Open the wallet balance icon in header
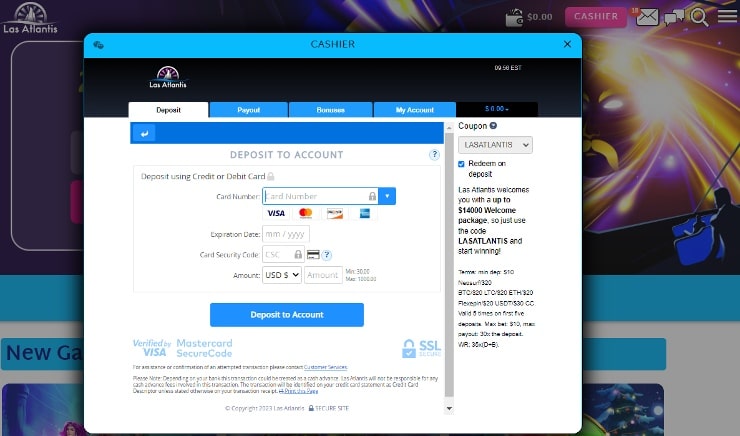 514,17
